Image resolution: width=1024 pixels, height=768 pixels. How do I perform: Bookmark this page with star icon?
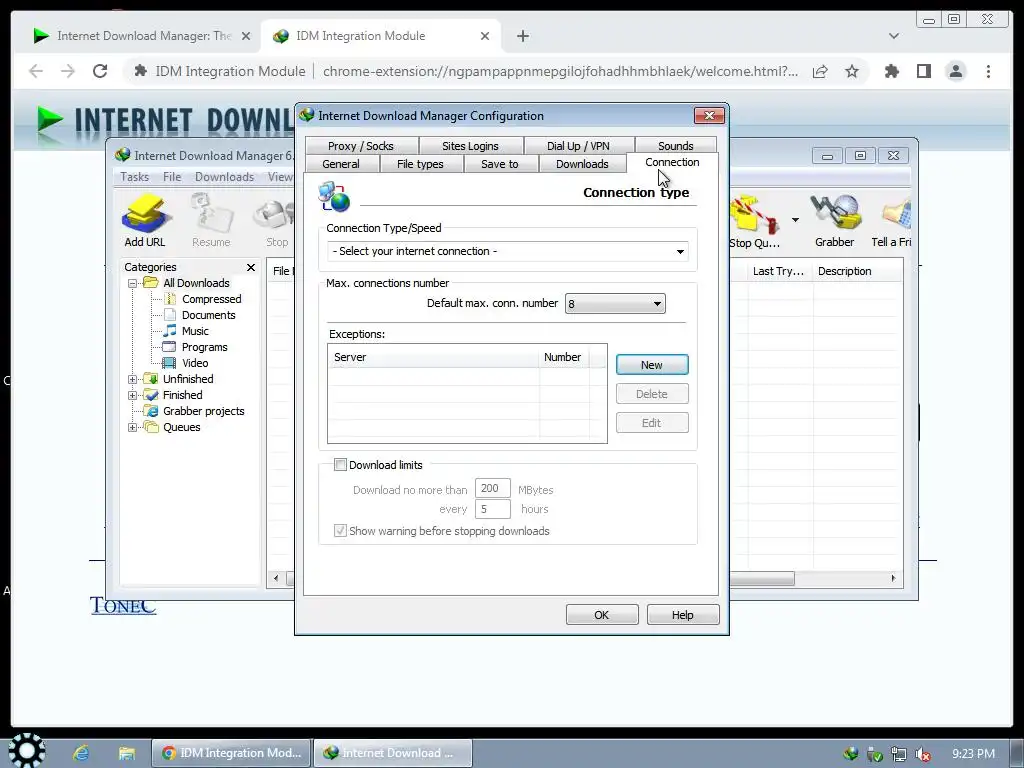coord(852,71)
